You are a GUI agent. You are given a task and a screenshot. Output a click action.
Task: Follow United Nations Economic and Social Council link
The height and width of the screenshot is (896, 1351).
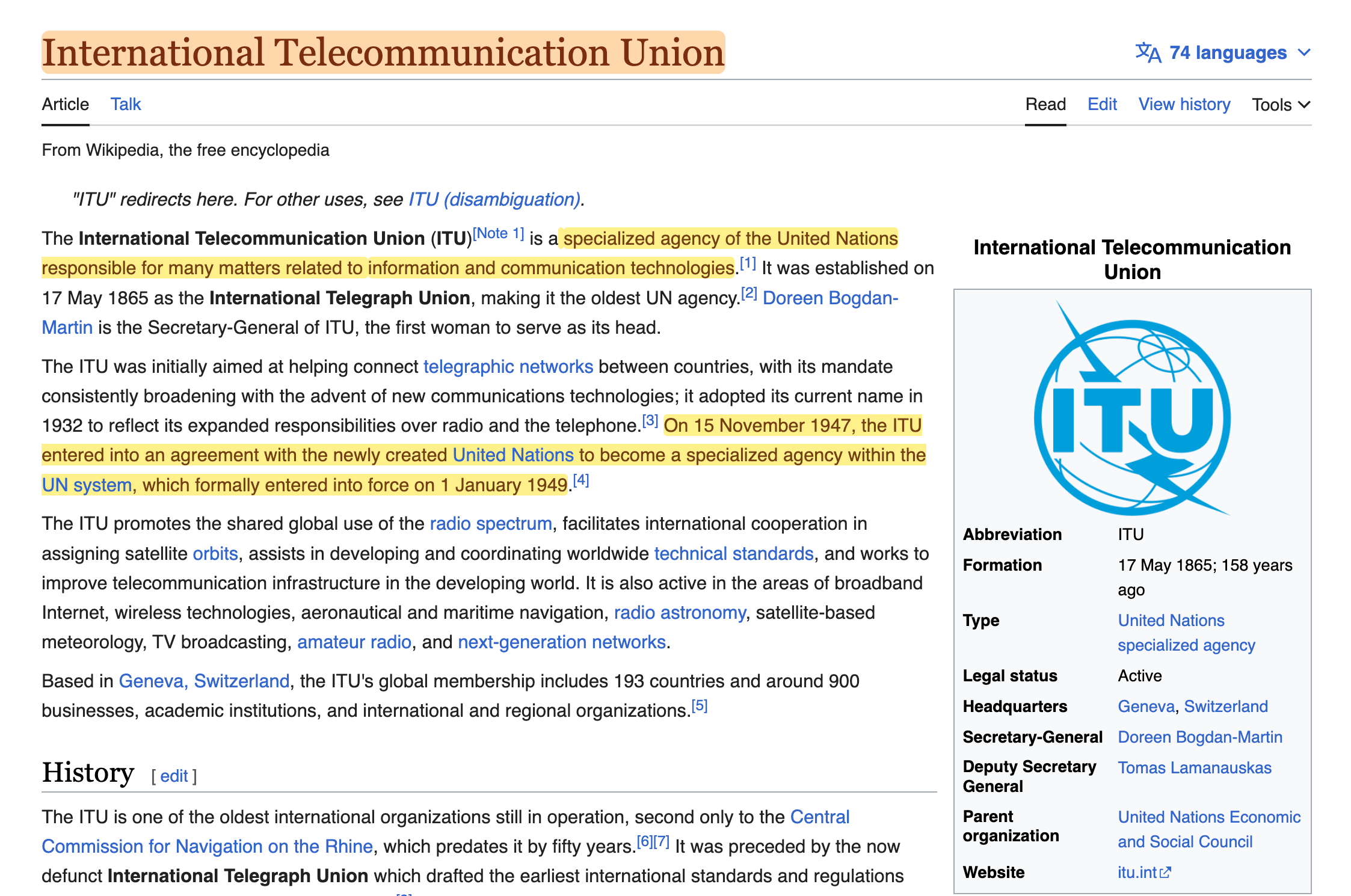[1209, 829]
